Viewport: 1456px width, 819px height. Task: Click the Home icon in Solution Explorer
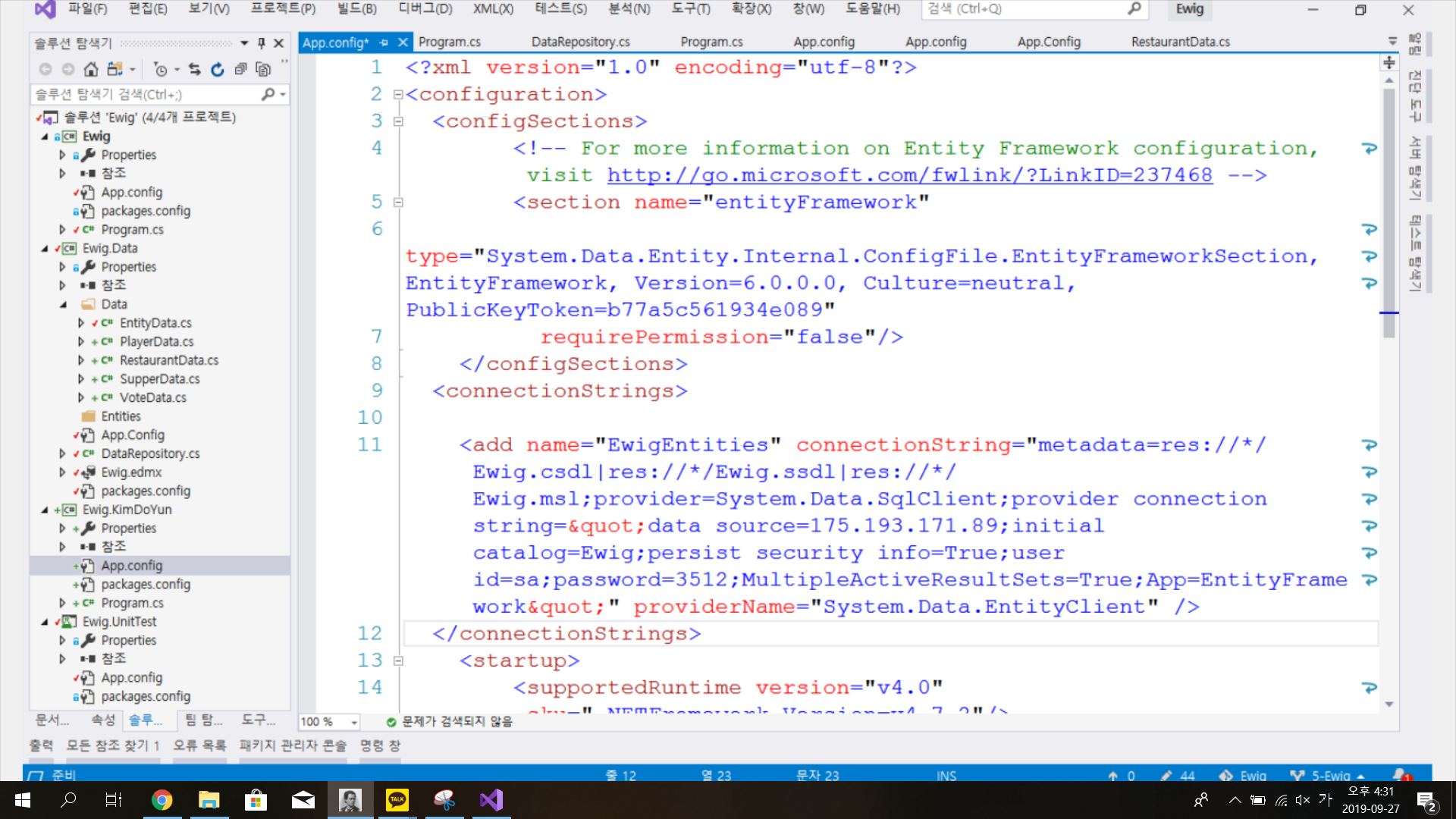[91, 70]
